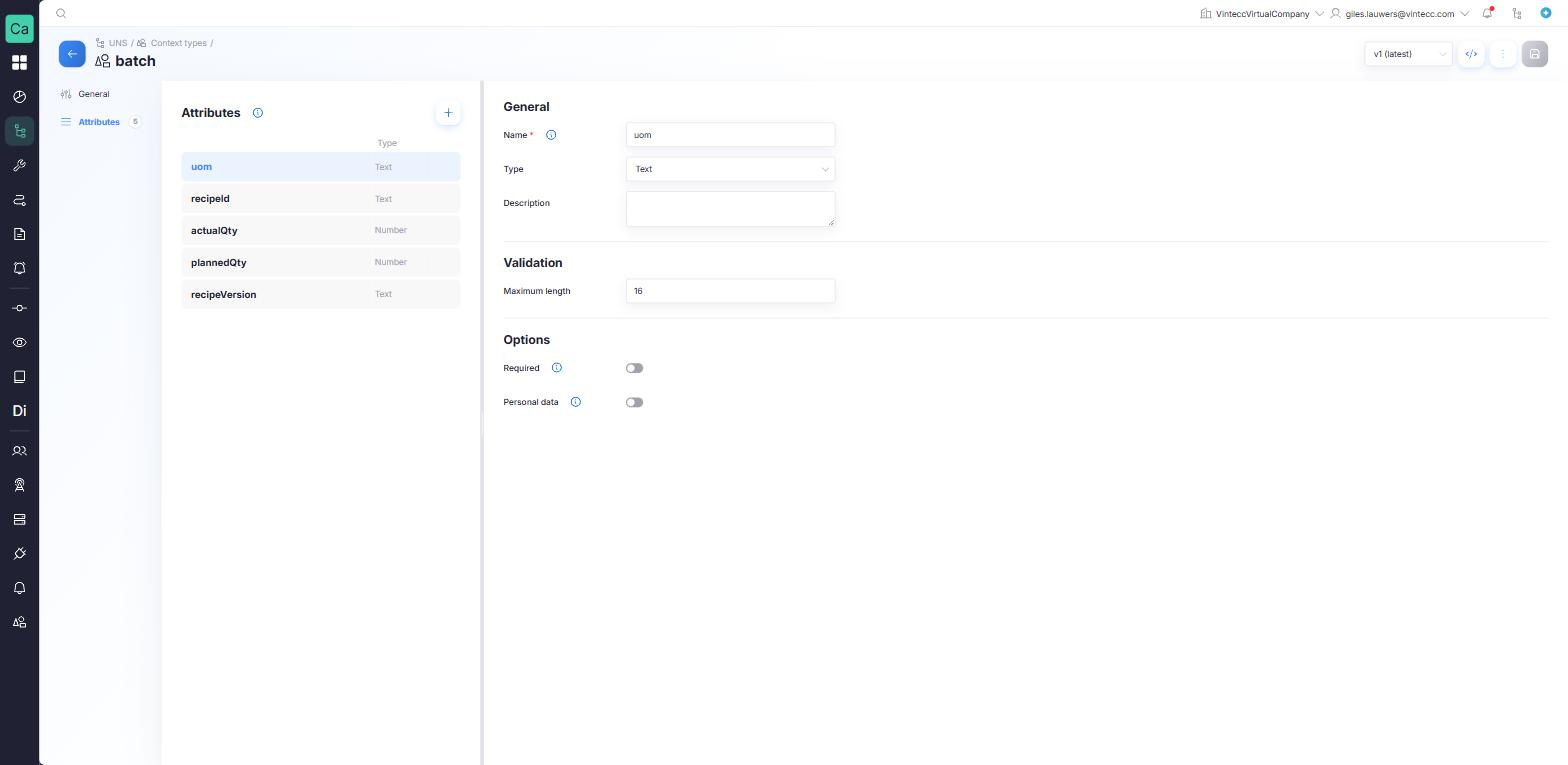This screenshot has width=1568, height=765.
Task: Click the save disk button
Action: [1534, 54]
